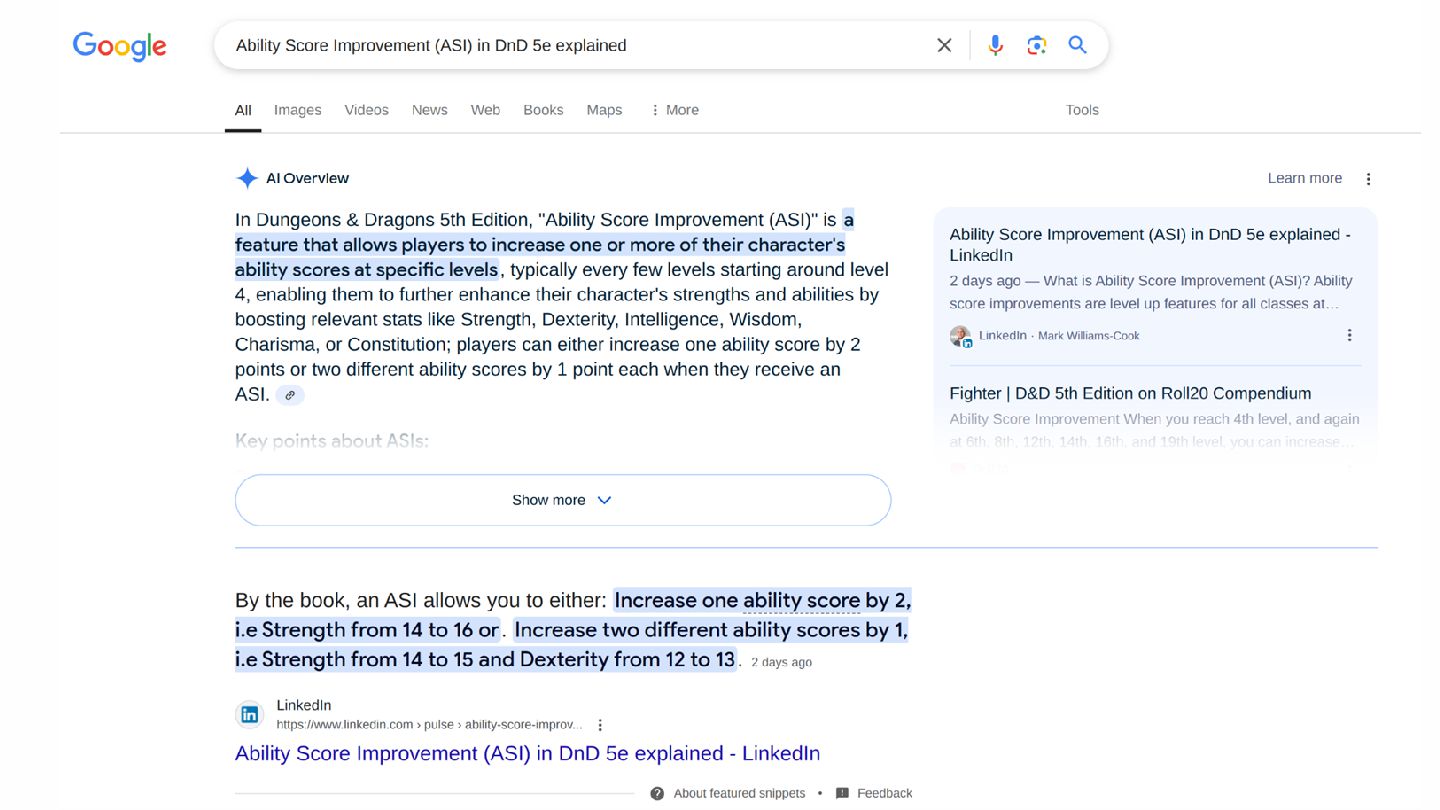Open search Tools
This screenshot has height=810, width=1440.
click(x=1082, y=110)
